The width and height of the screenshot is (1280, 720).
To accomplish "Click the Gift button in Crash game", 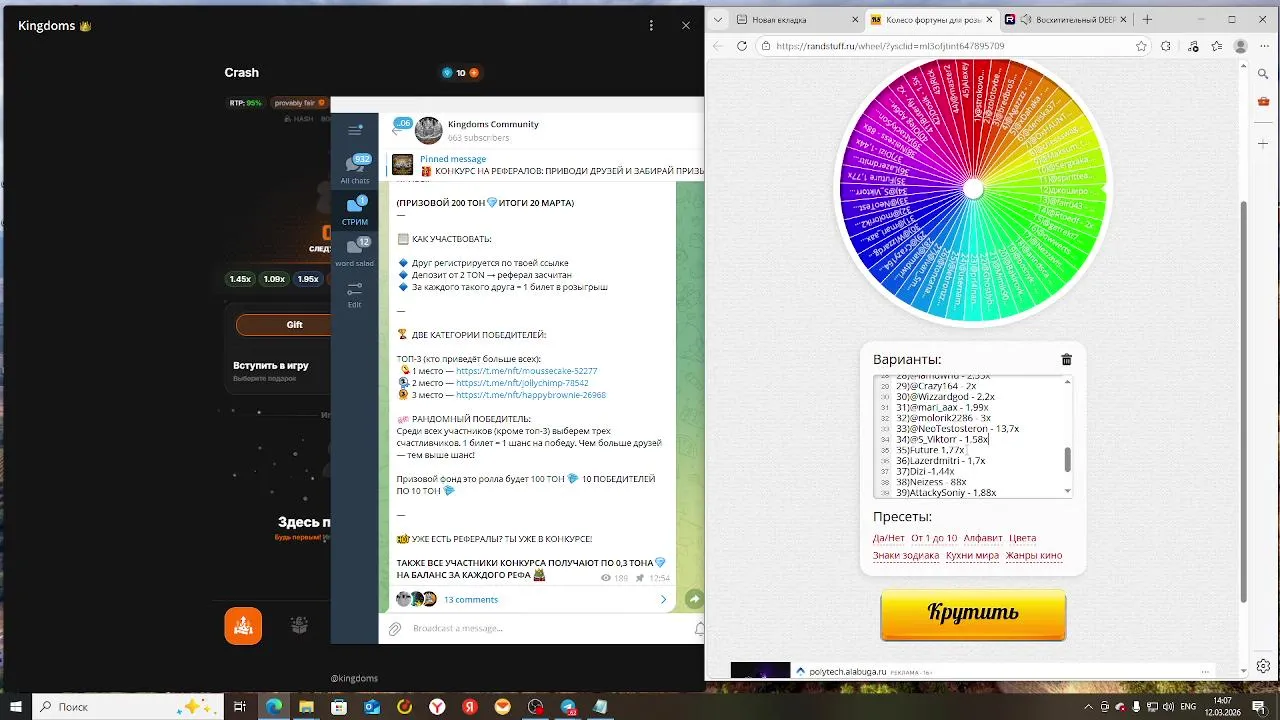I will tap(284, 324).
